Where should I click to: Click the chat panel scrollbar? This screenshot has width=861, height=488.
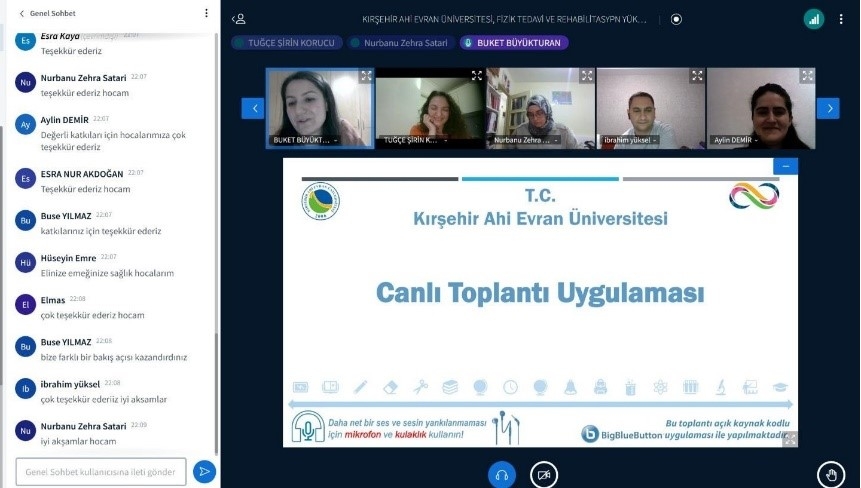[x=216, y=393]
